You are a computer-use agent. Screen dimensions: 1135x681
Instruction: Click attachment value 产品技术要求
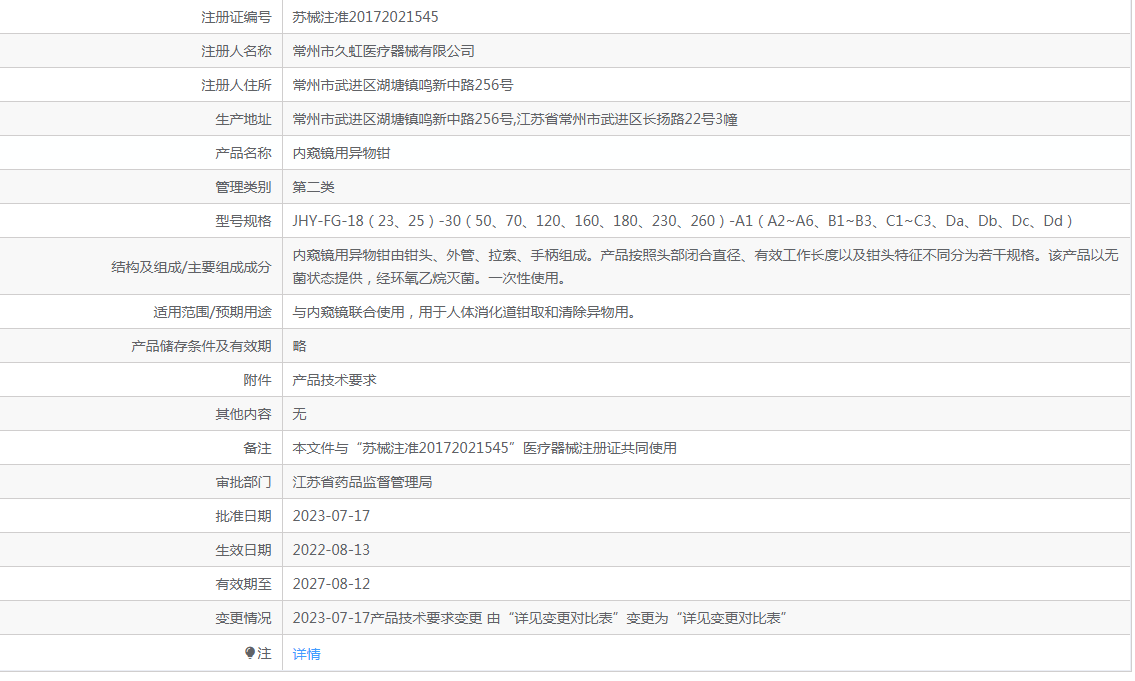pos(334,380)
